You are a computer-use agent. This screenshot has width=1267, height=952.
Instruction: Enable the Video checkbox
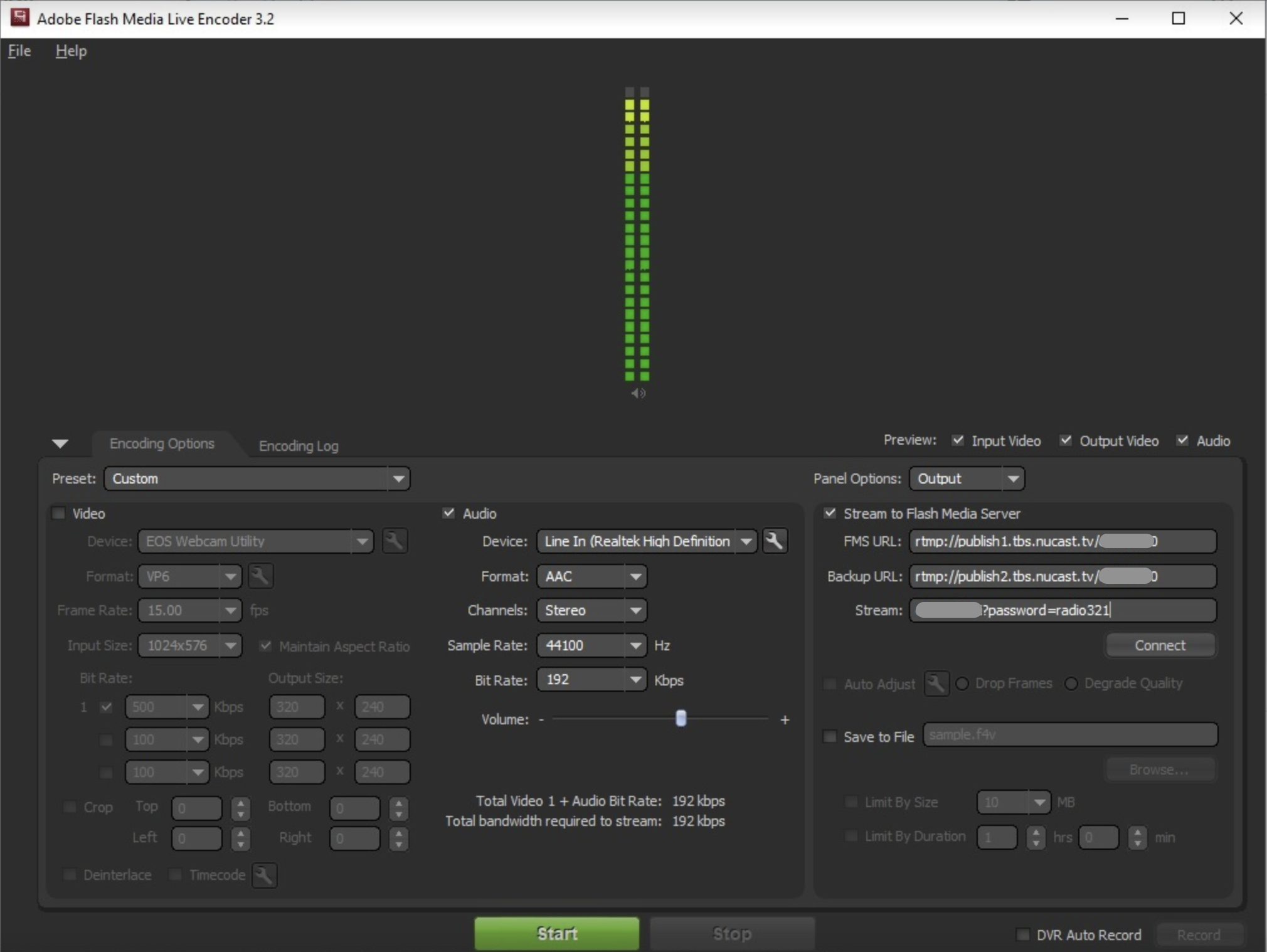click(x=59, y=514)
